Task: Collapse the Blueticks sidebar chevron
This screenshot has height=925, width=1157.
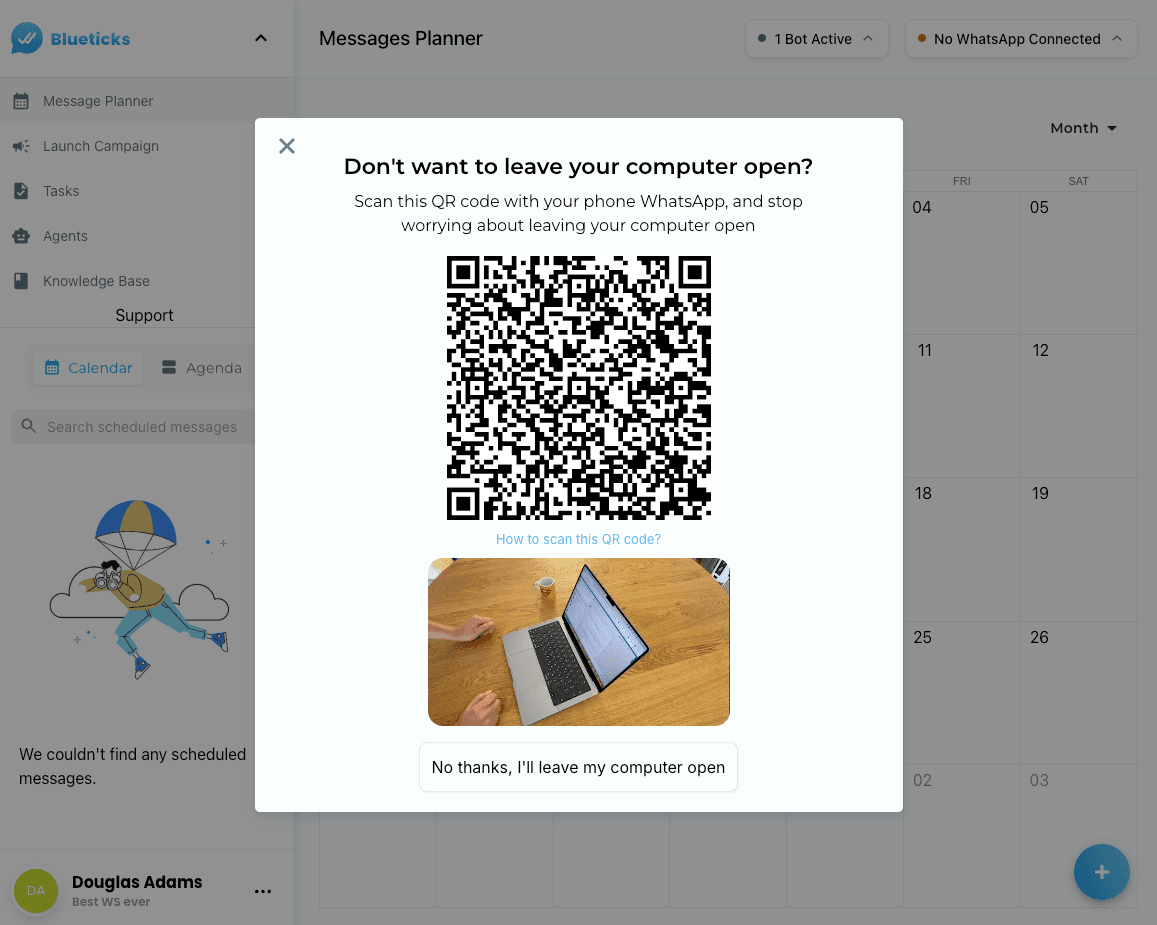Action: [261, 39]
